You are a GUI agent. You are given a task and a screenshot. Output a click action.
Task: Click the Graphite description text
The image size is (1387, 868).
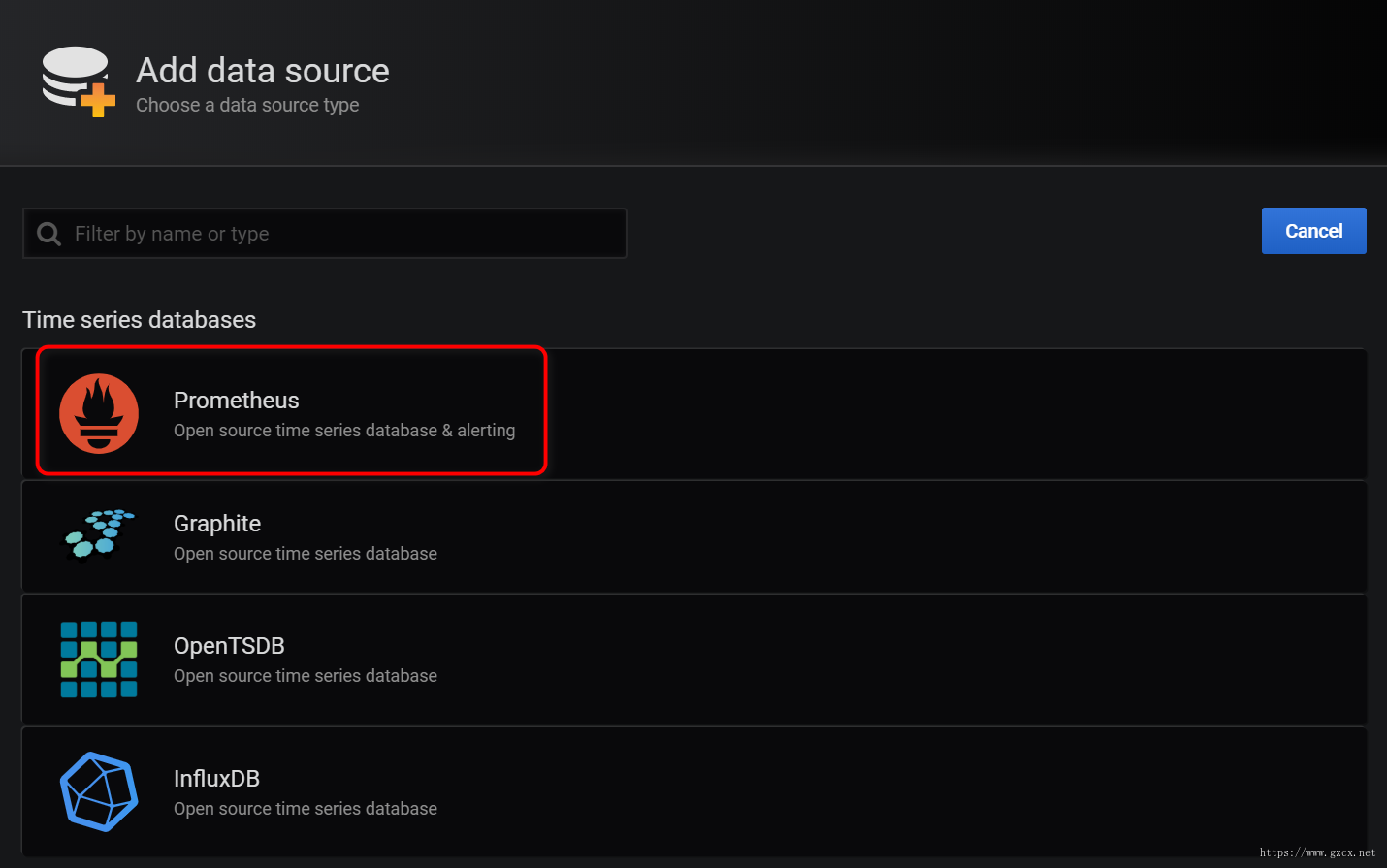point(306,554)
